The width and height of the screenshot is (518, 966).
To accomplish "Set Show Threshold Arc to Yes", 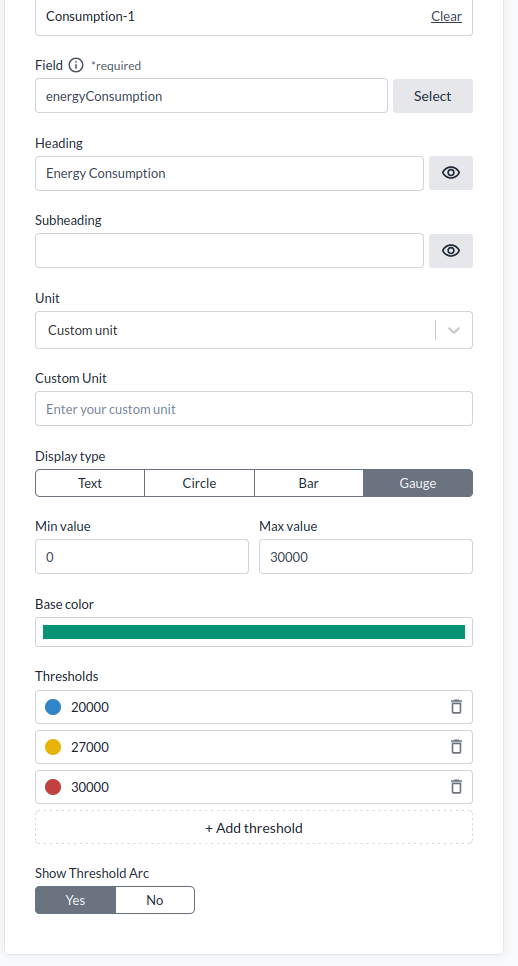I will (x=75, y=900).
